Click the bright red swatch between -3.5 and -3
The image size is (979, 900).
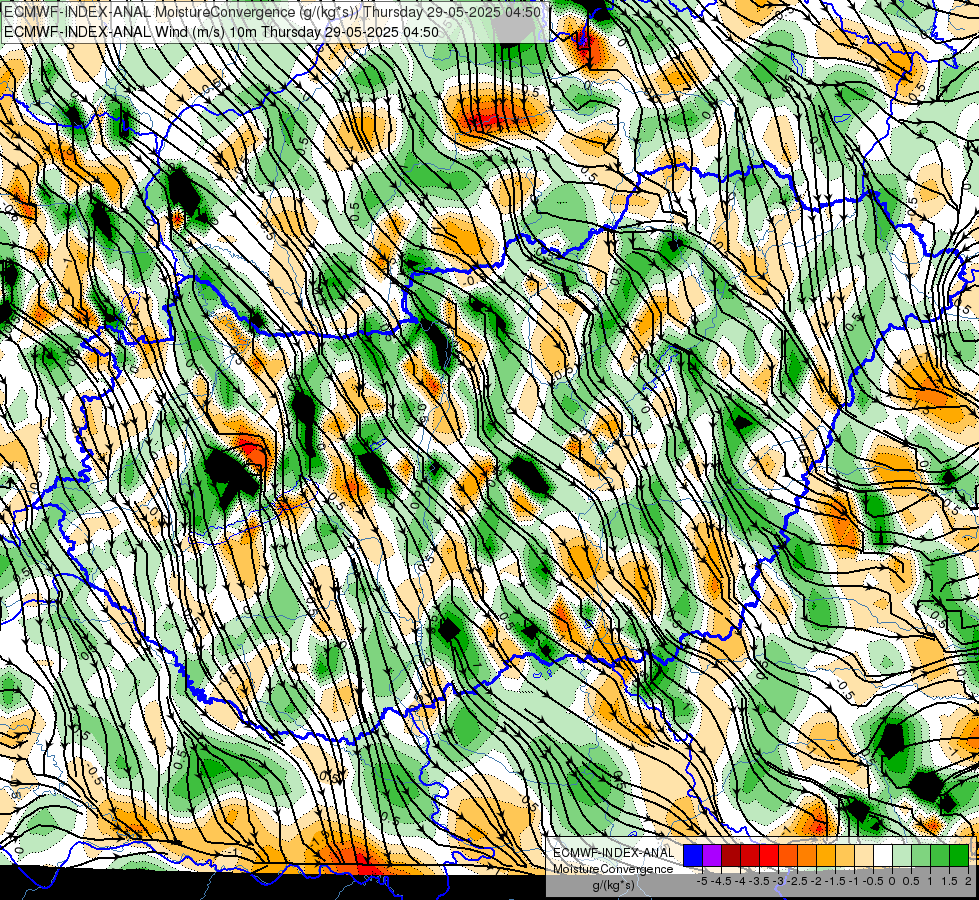(769, 855)
